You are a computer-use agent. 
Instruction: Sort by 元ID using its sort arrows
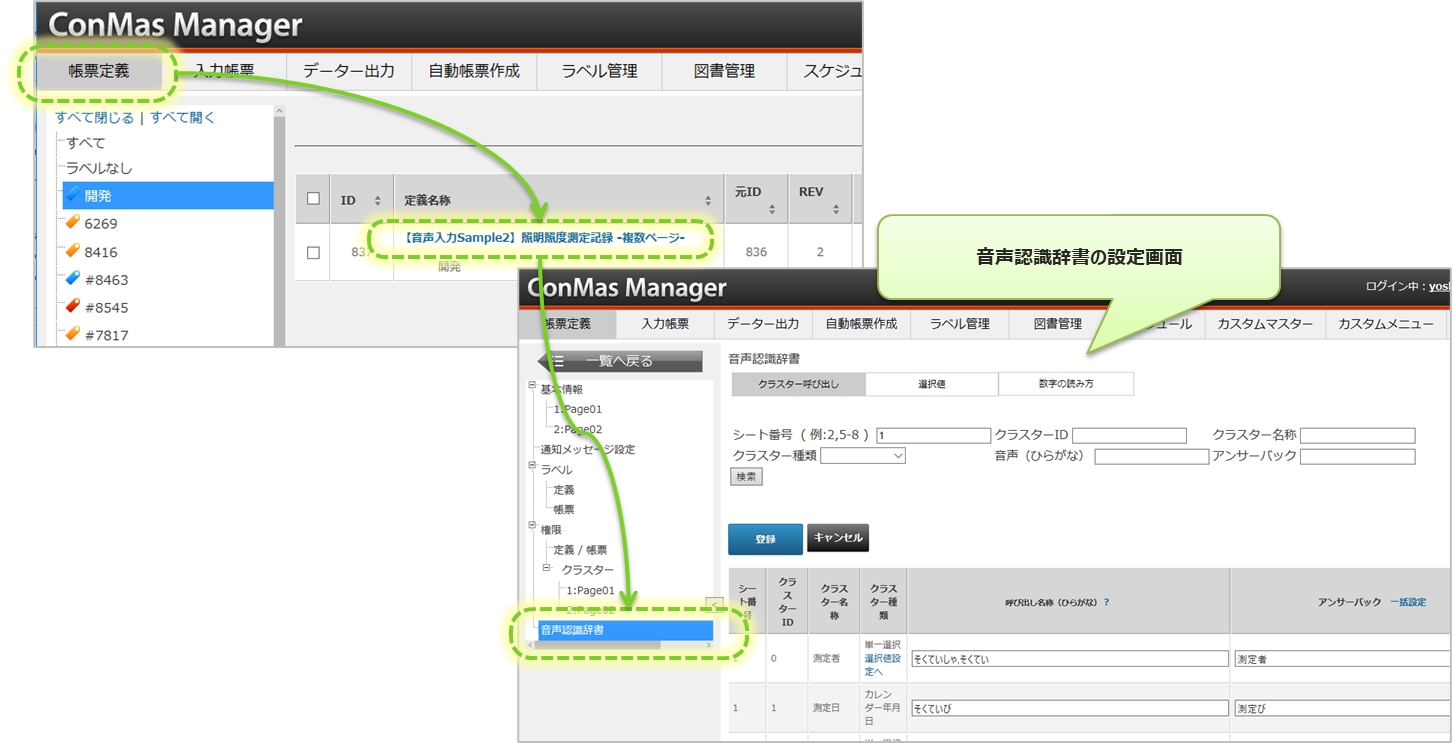[770, 209]
